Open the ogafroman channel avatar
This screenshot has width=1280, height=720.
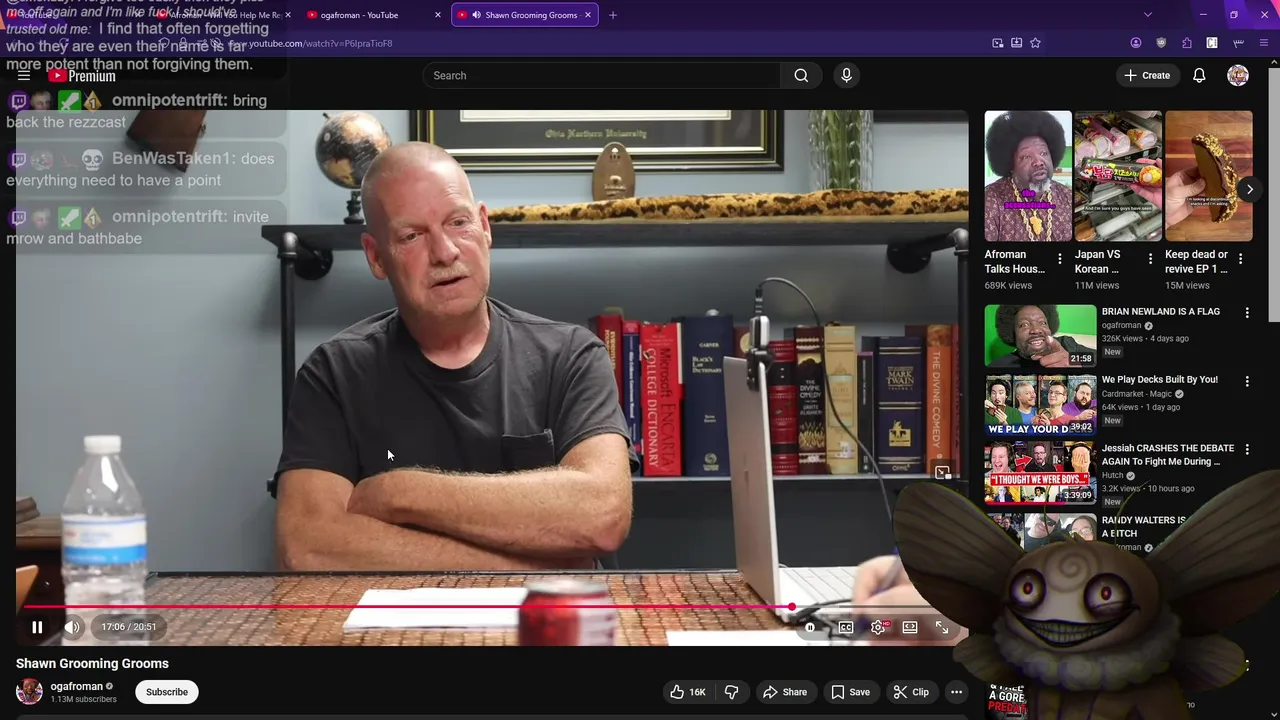coord(29,691)
